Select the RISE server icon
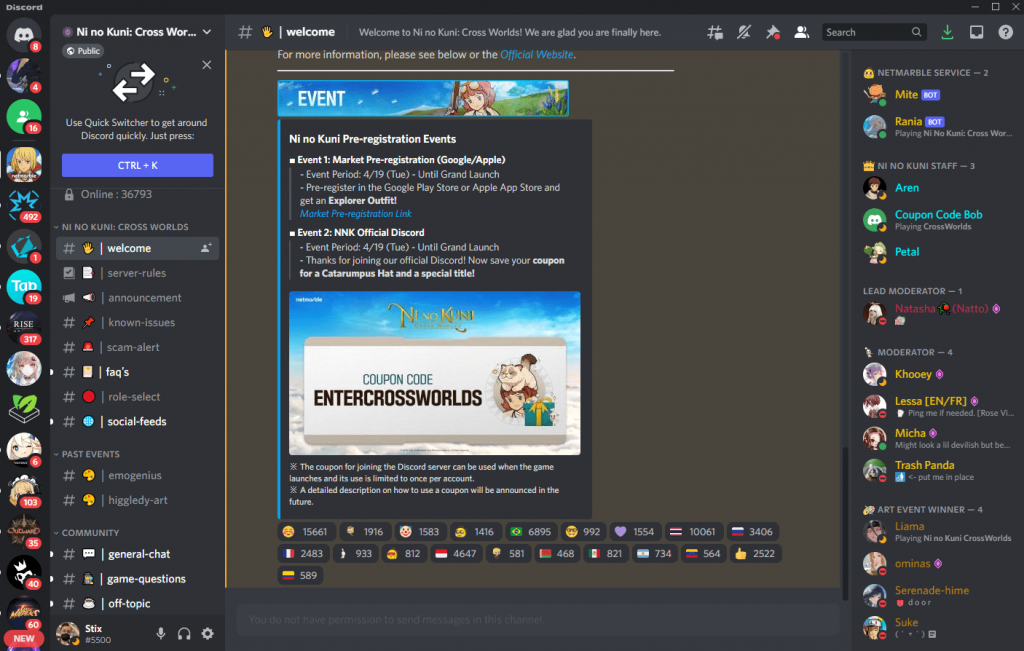Viewport: 1024px width, 651px height. click(x=24, y=327)
